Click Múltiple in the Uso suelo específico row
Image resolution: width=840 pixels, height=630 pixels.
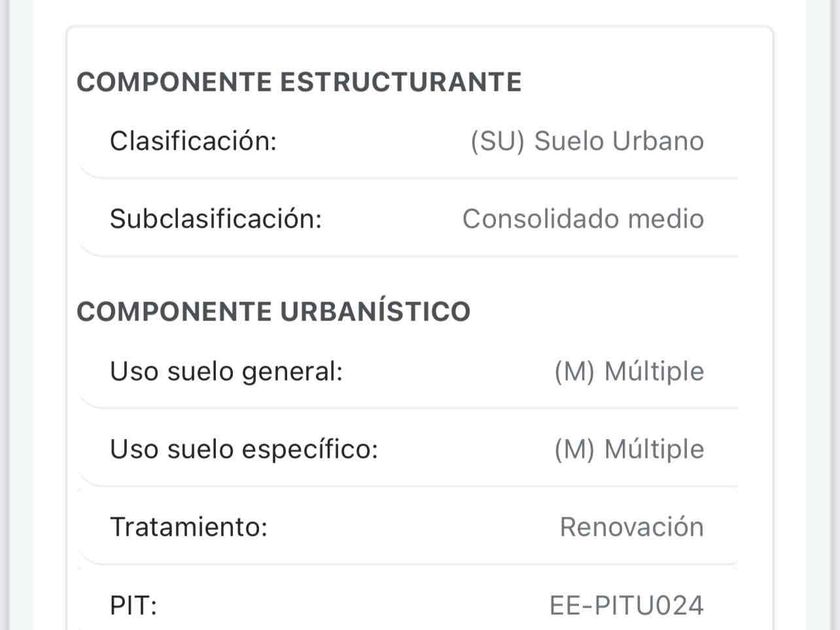(655, 450)
